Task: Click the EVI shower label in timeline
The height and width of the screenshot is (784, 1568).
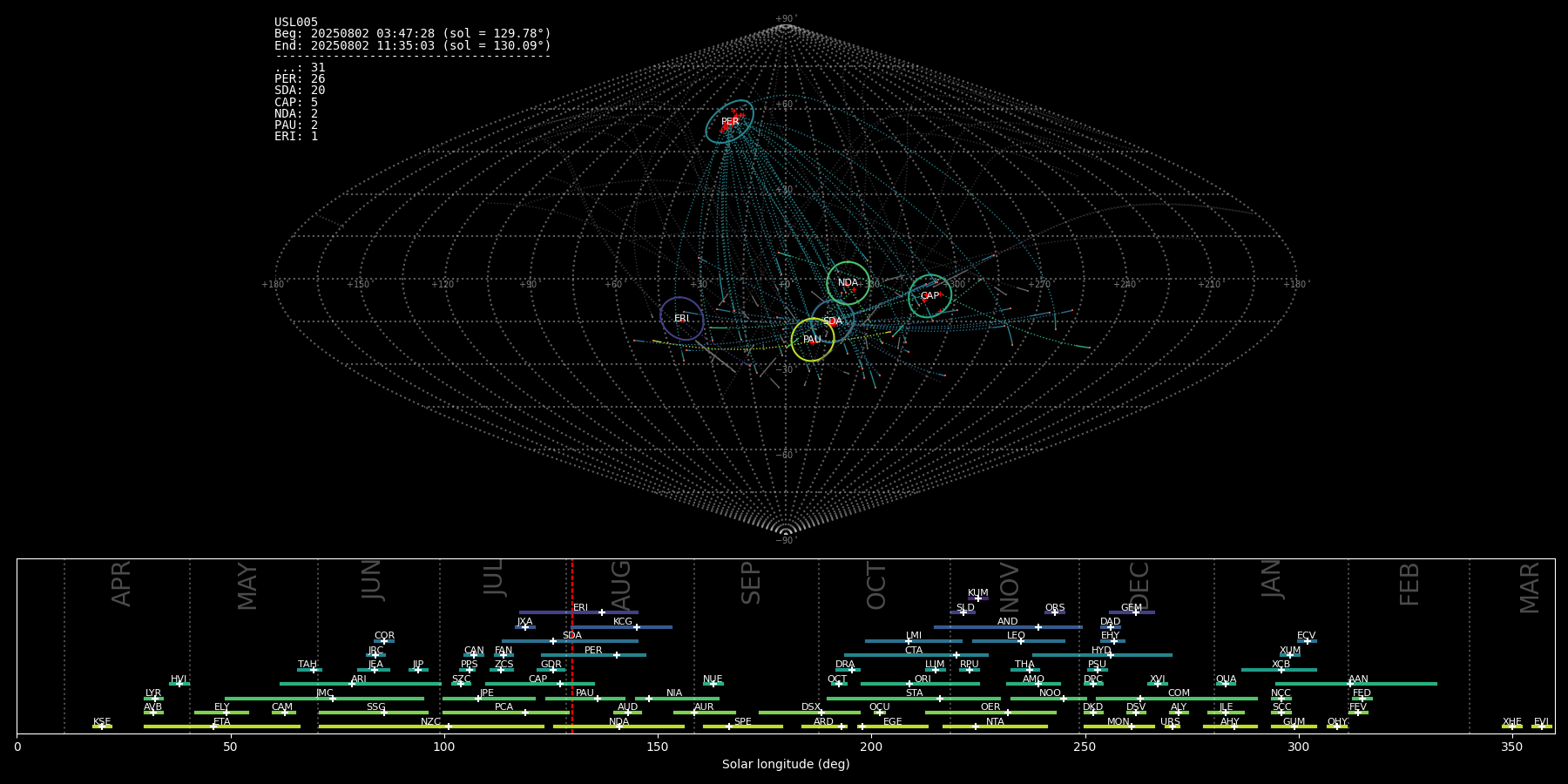Action: tap(1541, 722)
